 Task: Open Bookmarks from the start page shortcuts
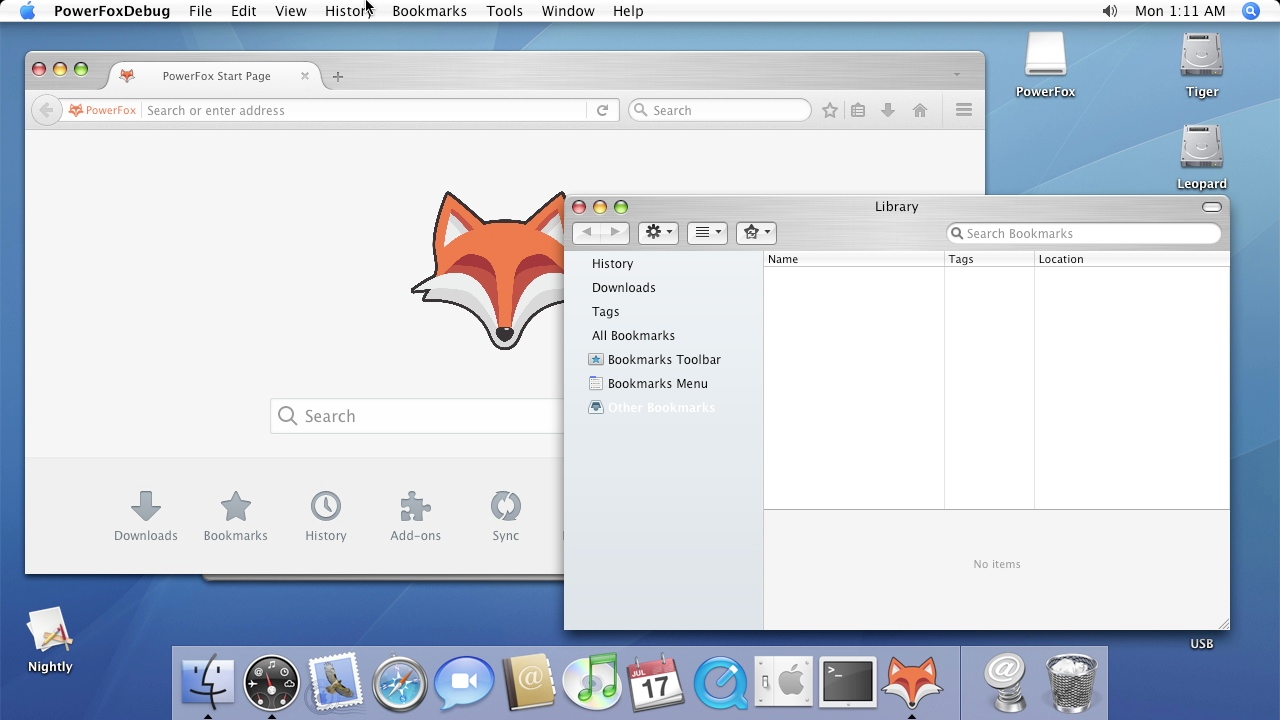tap(236, 517)
